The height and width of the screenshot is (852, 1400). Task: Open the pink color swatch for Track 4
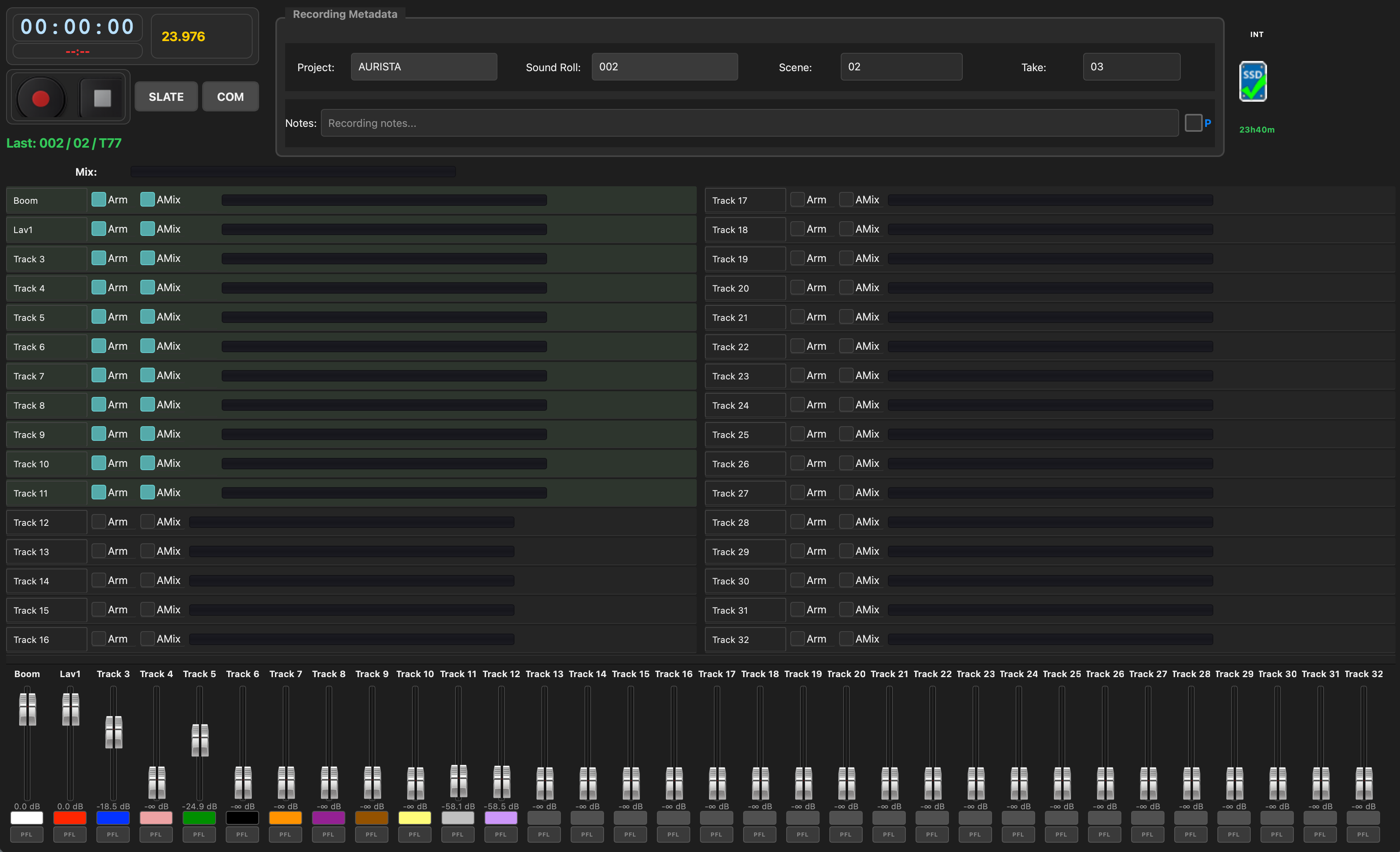click(x=156, y=818)
